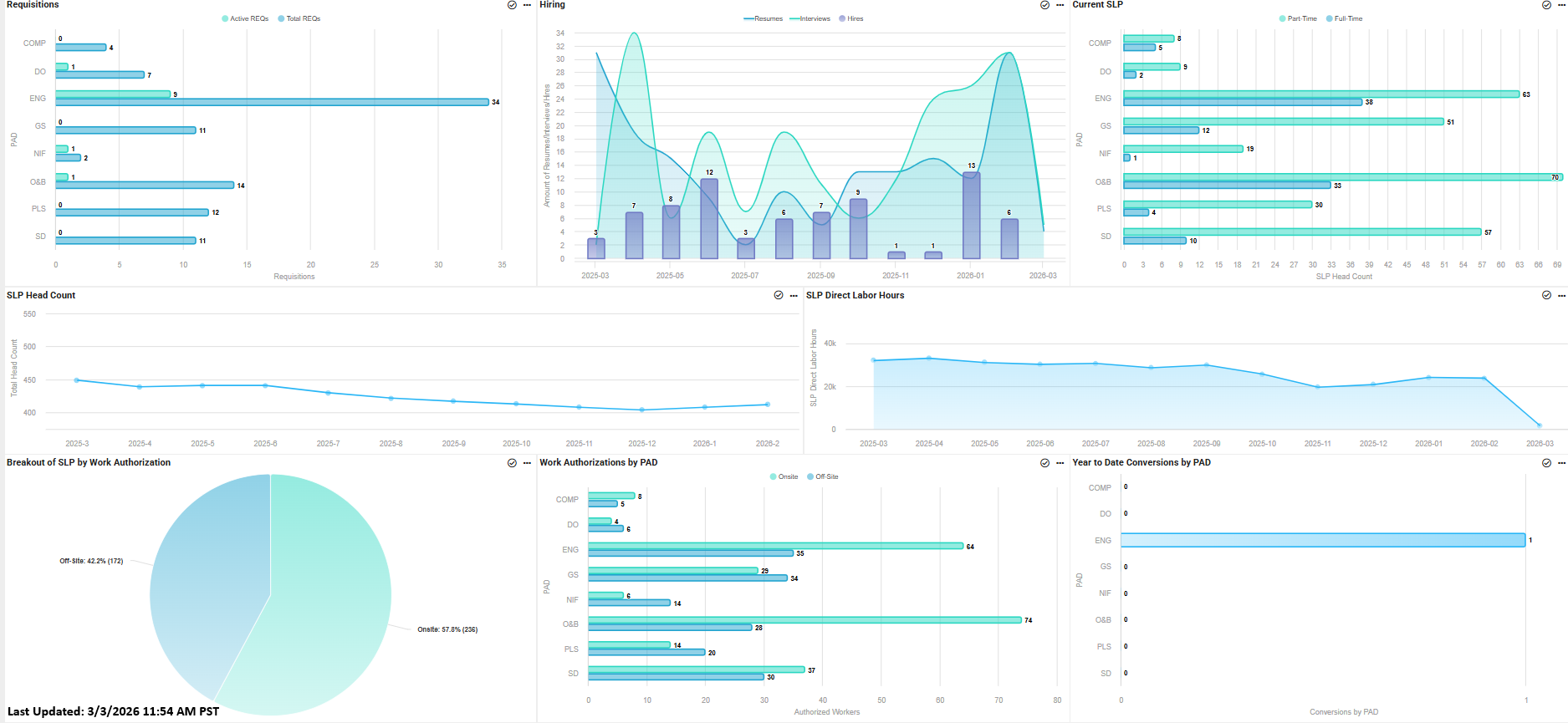The height and width of the screenshot is (723, 1568).
Task: Click check-circle icon on Breakout of SLP panel
Action: (x=512, y=463)
